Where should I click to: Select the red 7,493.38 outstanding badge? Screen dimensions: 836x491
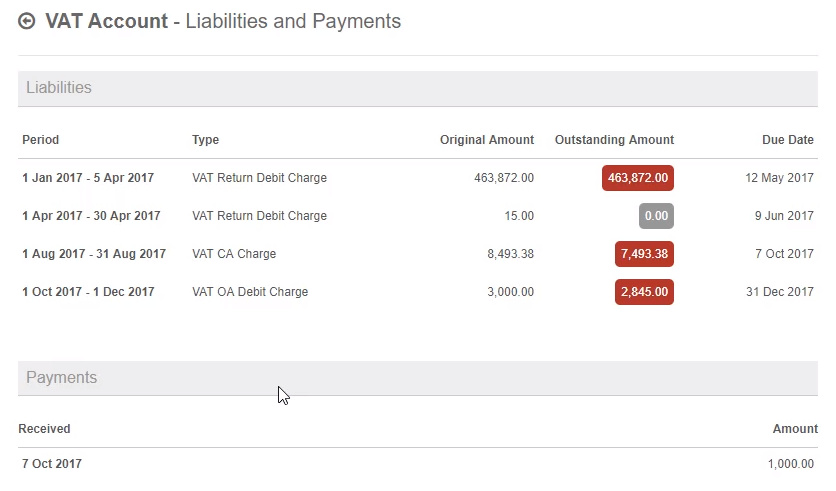644,254
